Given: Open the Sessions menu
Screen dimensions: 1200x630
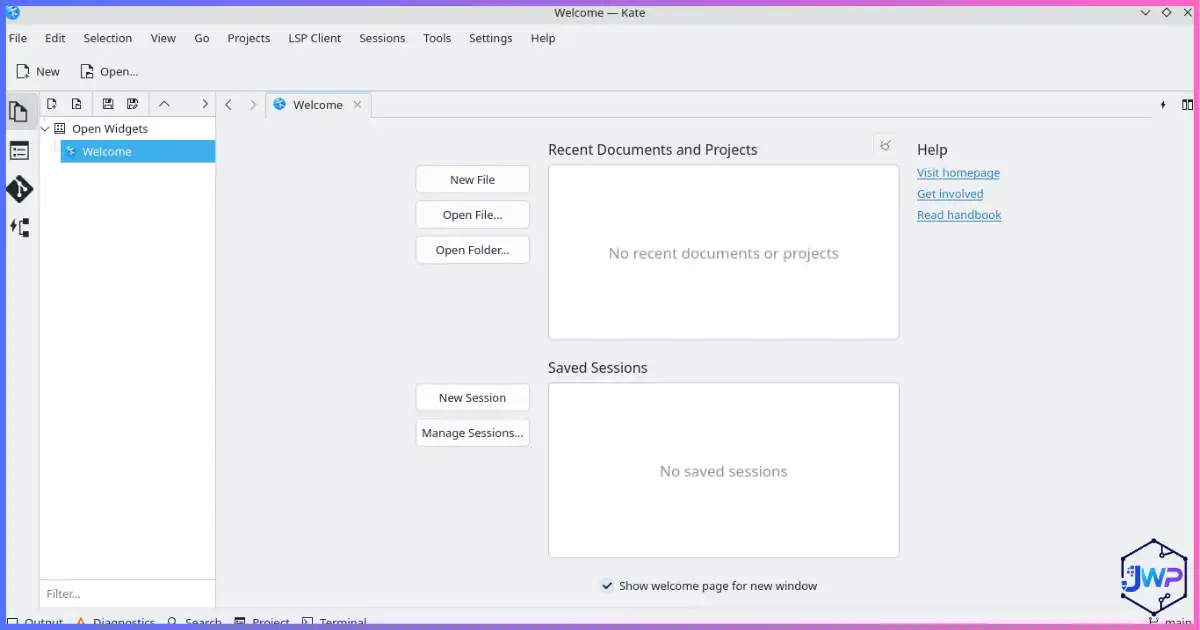Looking at the screenshot, I should (x=382, y=38).
